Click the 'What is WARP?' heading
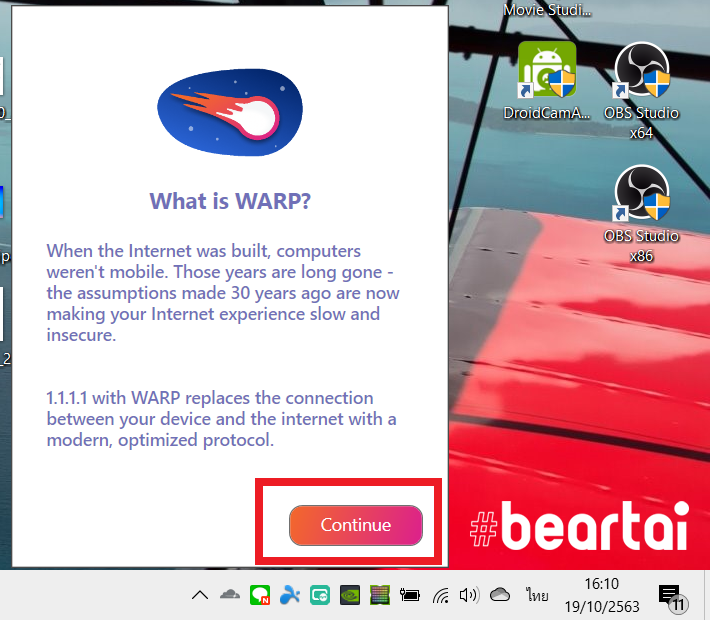The image size is (710, 620). point(230,201)
